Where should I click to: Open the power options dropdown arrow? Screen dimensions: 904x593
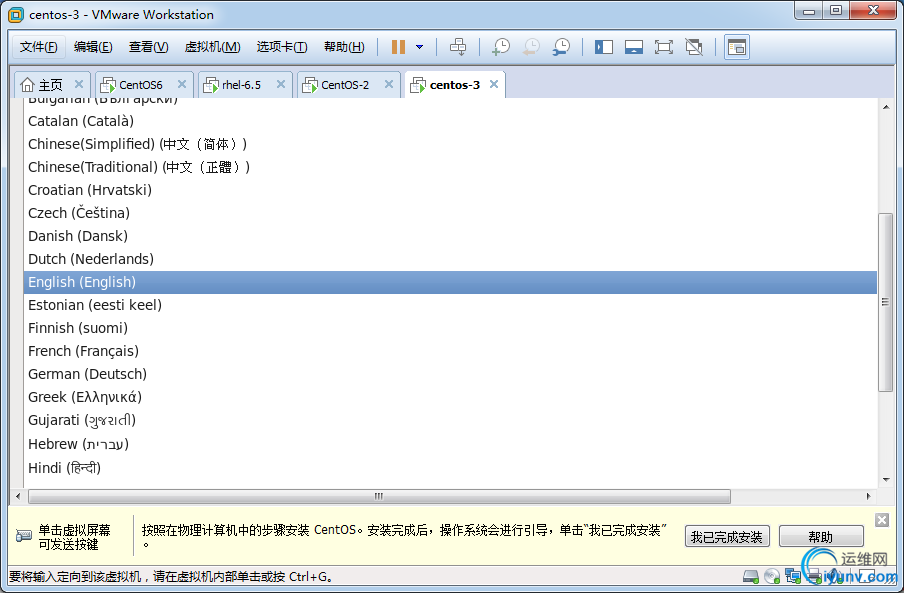(420, 47)
